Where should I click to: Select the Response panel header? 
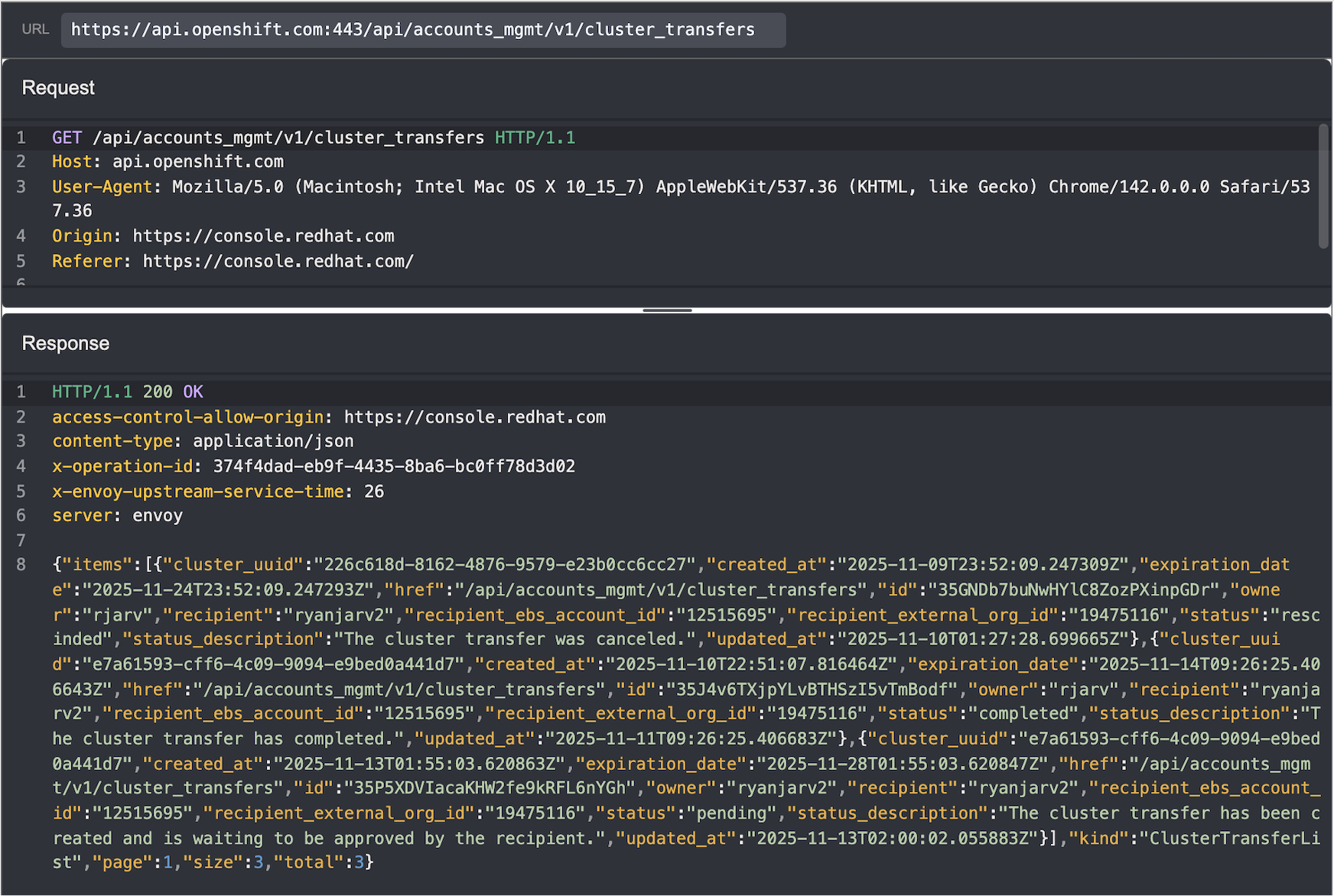pyautogui.click(x=65, y=342)
